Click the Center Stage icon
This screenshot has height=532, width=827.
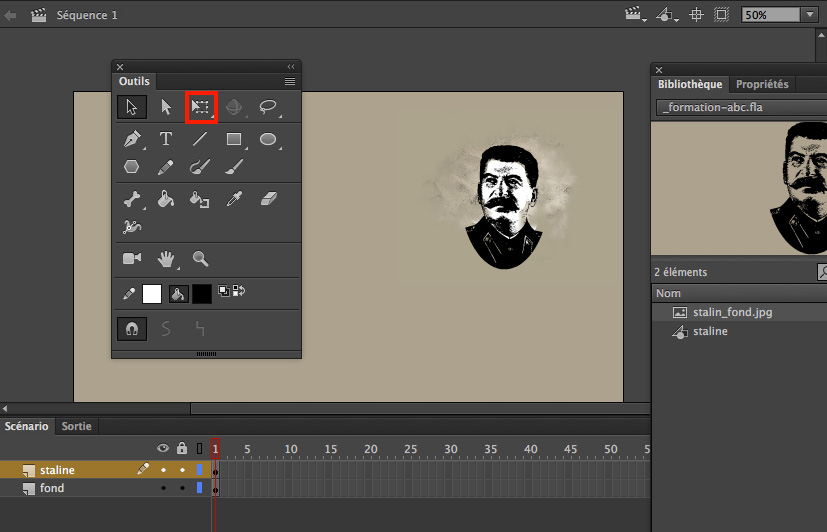point(696,15)
